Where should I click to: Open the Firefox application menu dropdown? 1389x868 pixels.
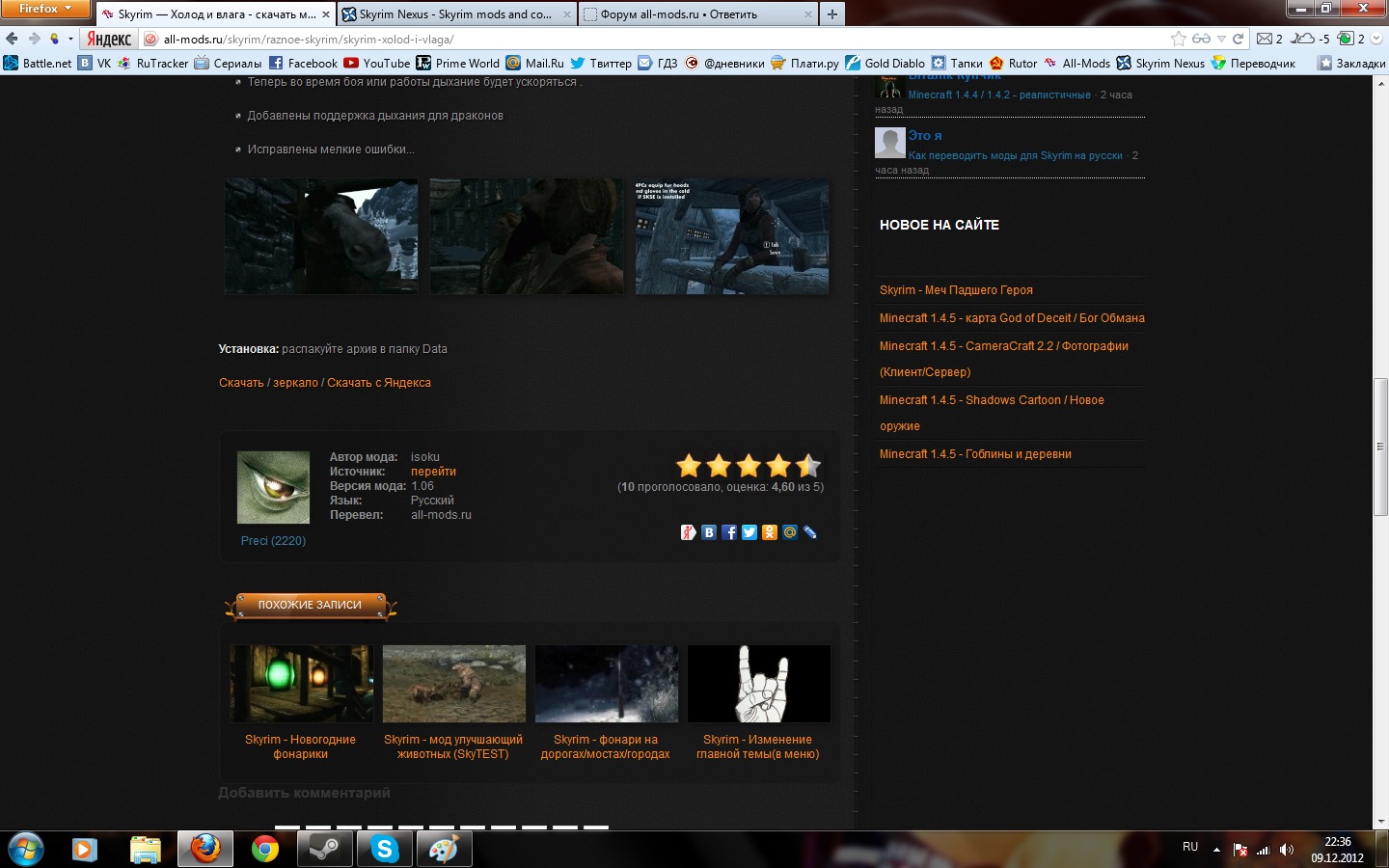pos(44,9)
